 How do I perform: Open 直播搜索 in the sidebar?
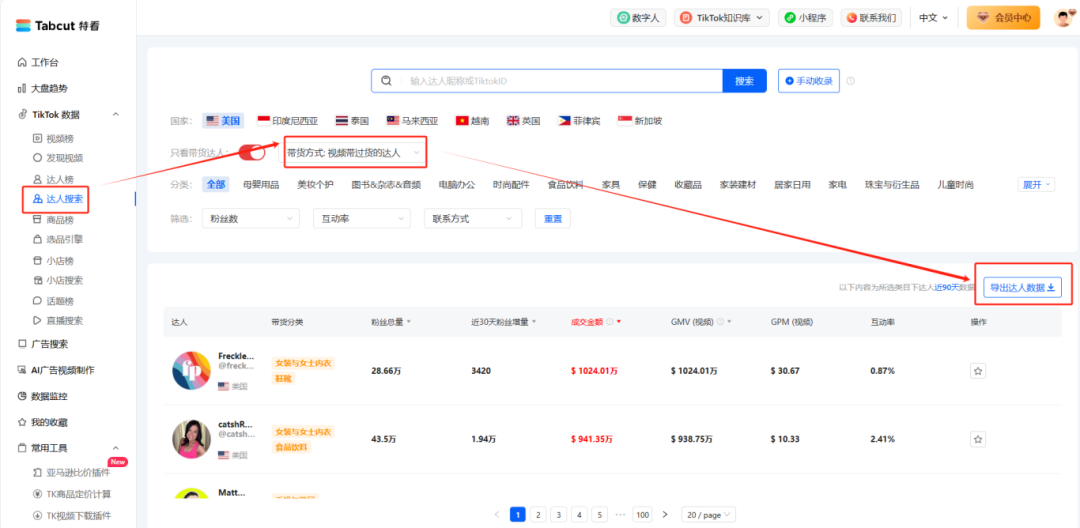[x=58, y=320]
